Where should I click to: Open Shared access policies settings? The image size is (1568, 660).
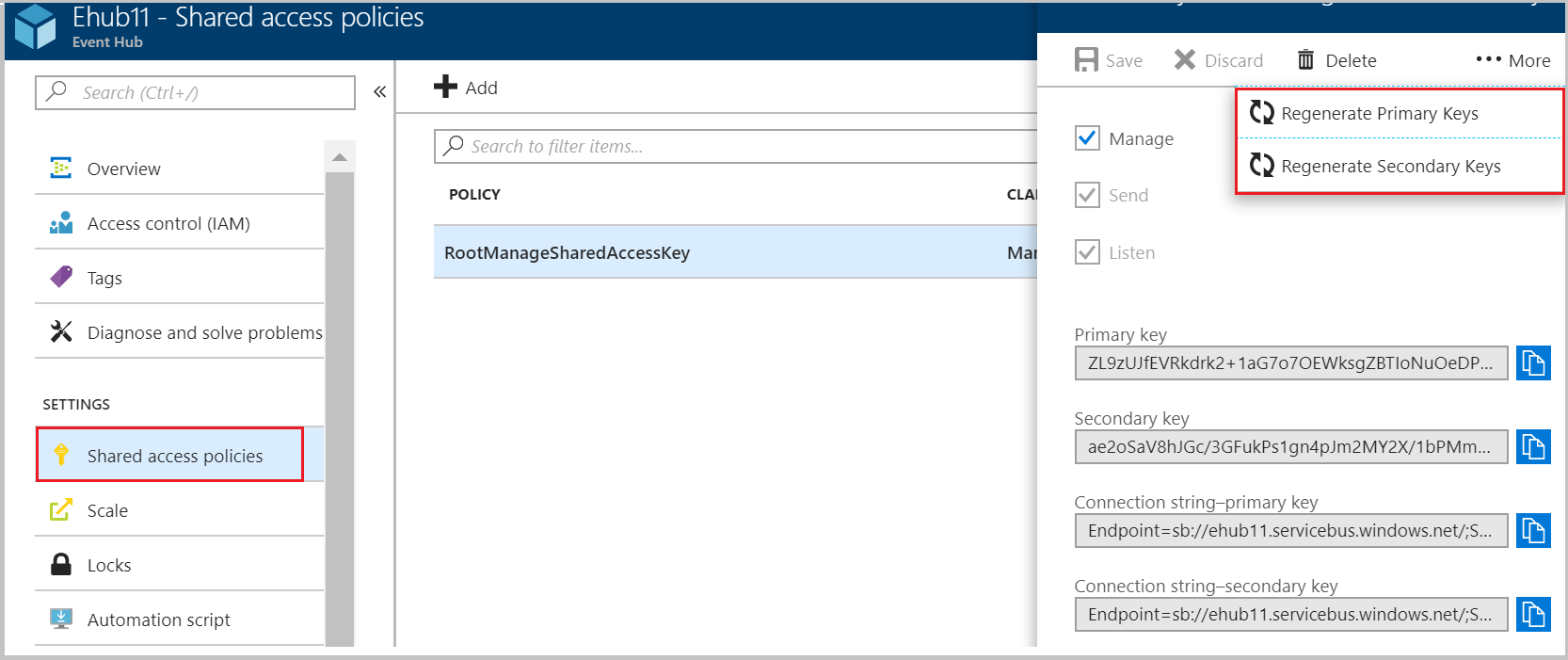pos(174,456)
